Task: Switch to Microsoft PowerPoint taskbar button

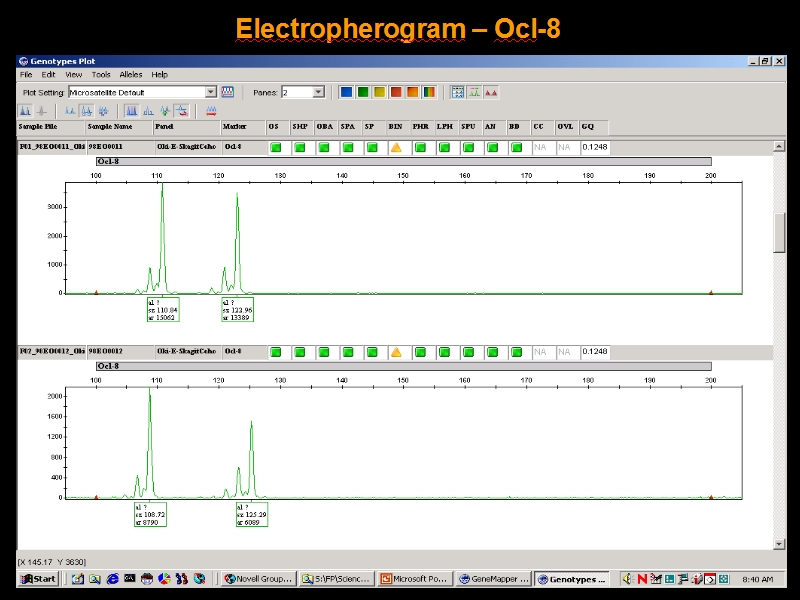Action: pos(414,579)
